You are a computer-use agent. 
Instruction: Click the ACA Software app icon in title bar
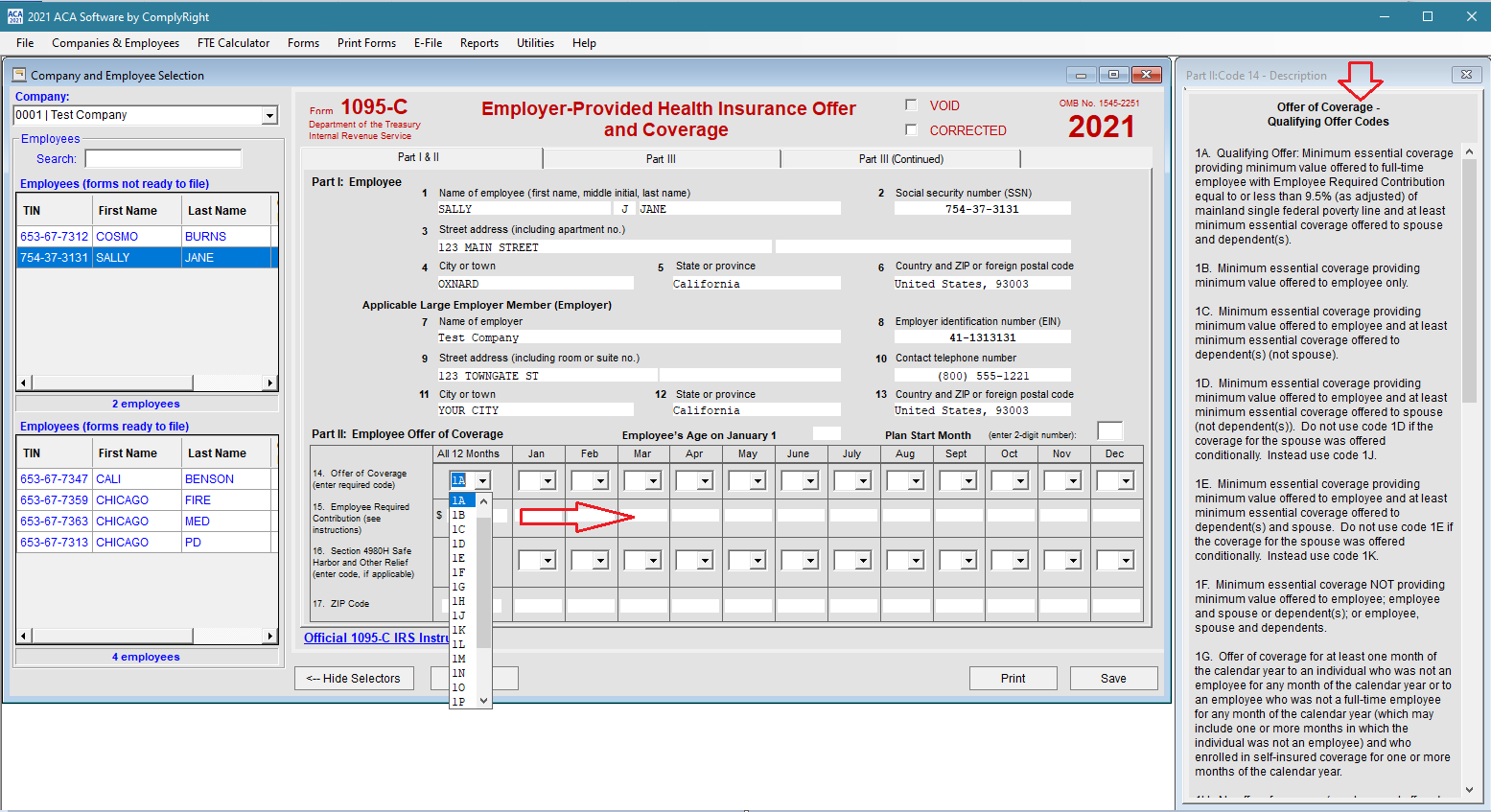pos(14,16)
